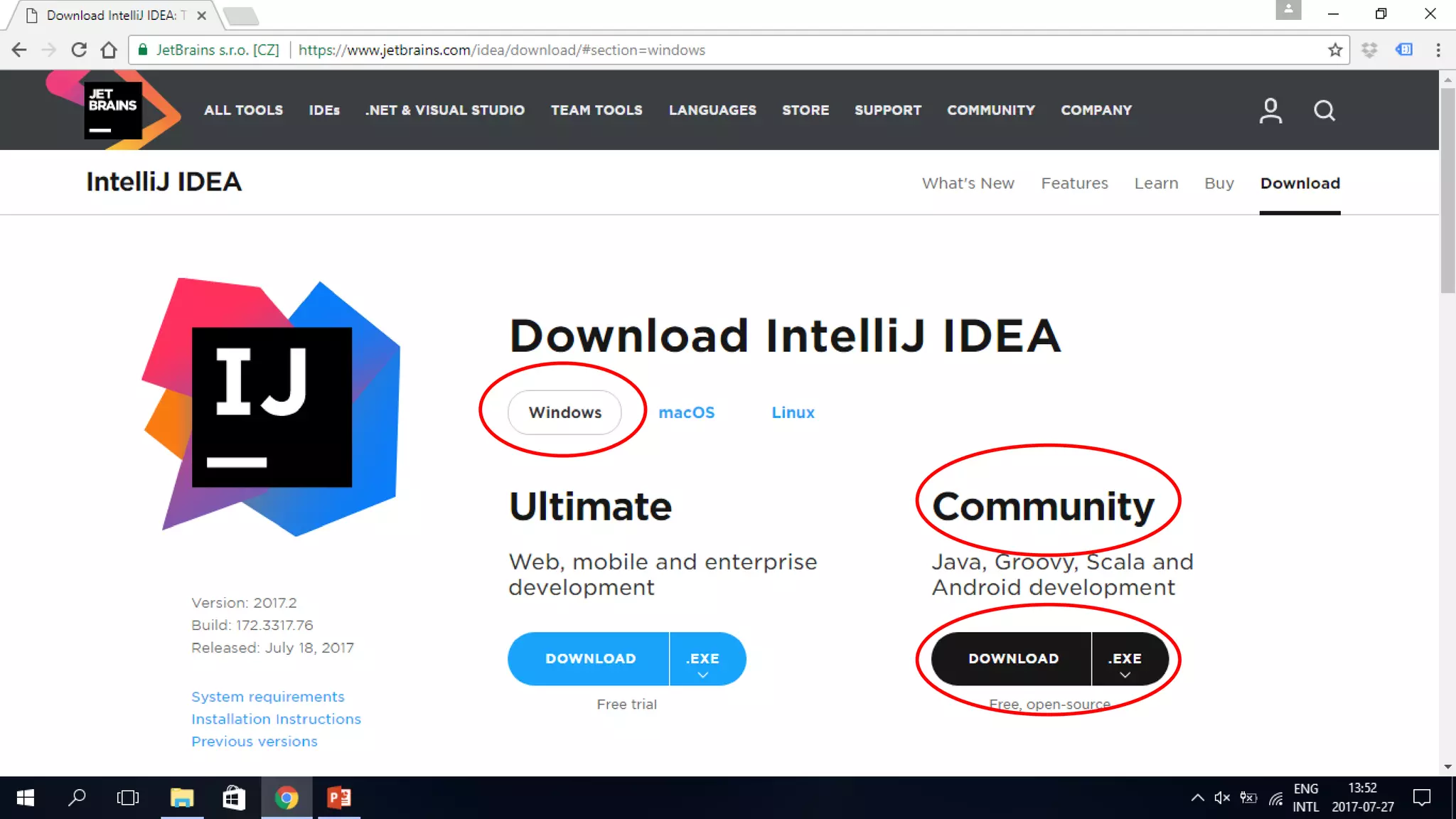The width and height of the screenshot is (1456, 819).
Task: Click the muted volume tray icon
Action: [x=1222, y=798]
